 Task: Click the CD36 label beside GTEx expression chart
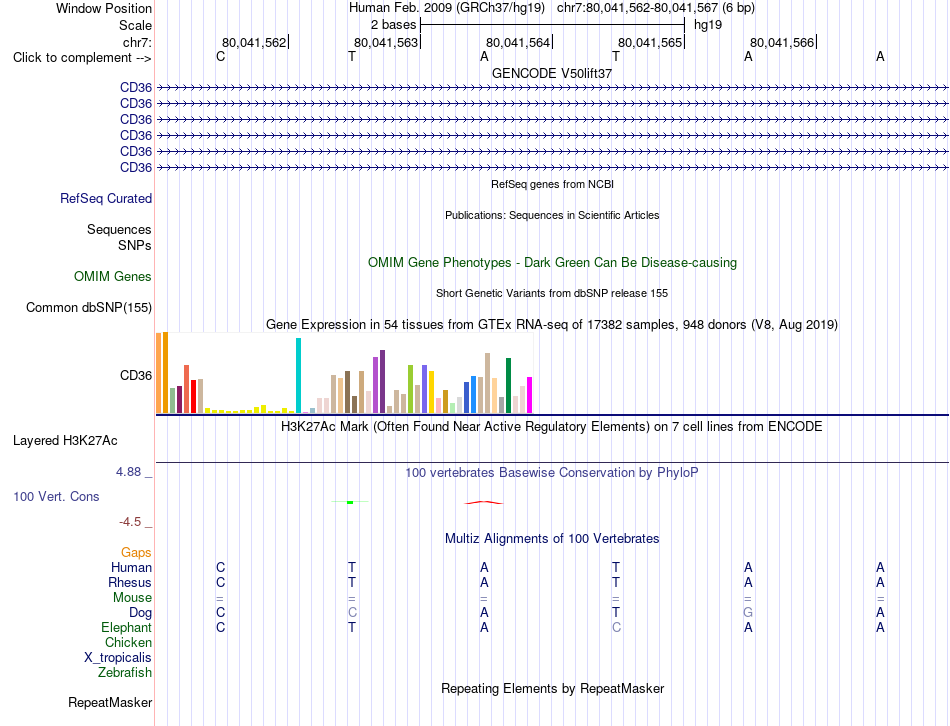136,375
